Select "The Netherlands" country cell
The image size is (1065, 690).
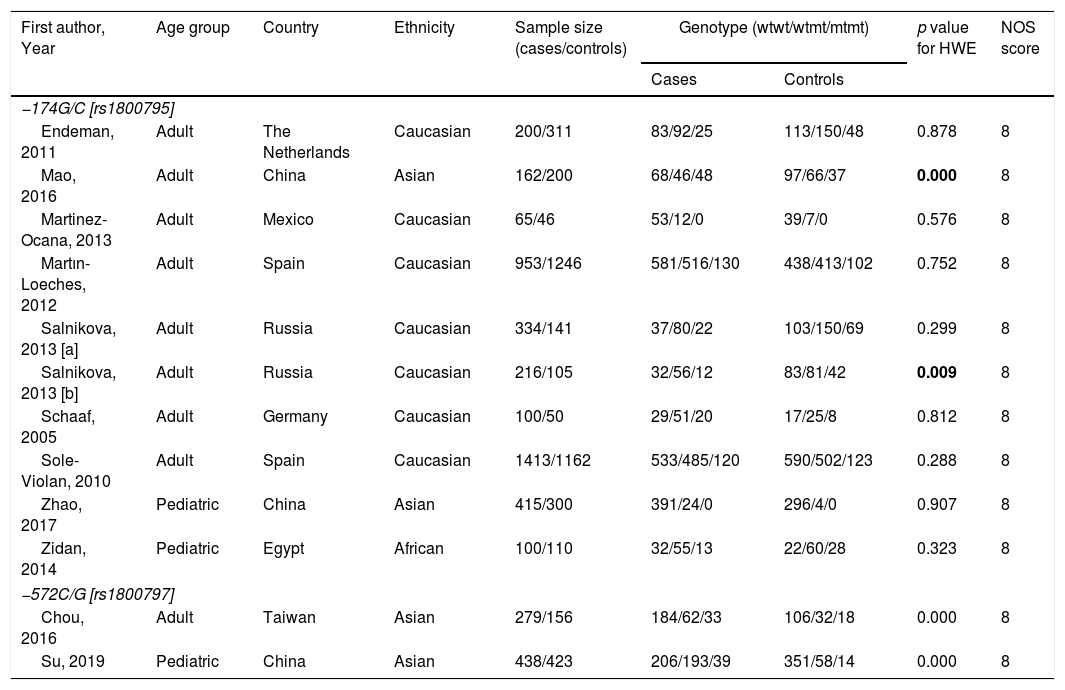pos(306,141)
